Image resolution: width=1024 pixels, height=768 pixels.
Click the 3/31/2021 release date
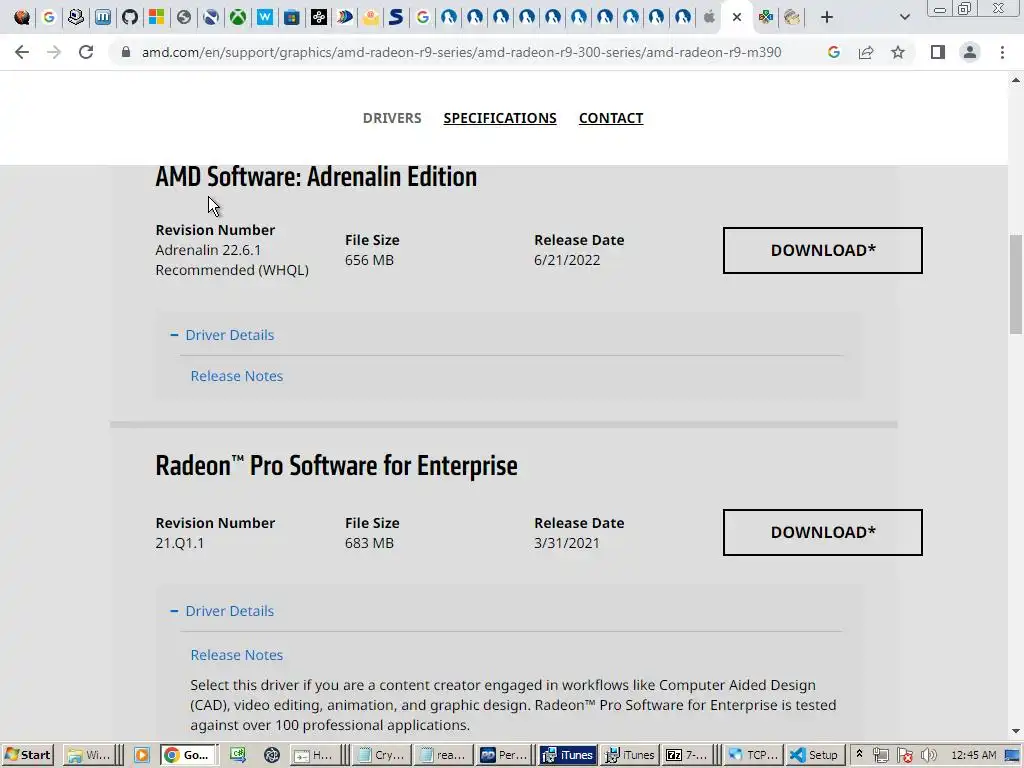[567, 543]
